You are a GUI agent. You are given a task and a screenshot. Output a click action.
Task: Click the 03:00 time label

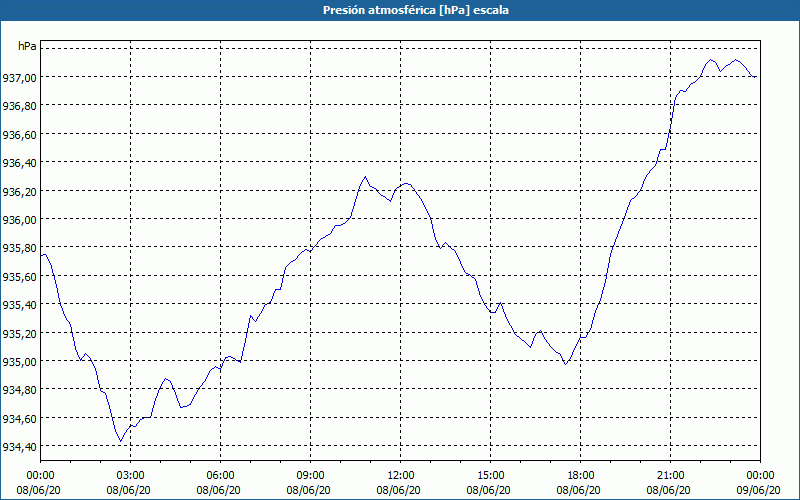(131, 476)
